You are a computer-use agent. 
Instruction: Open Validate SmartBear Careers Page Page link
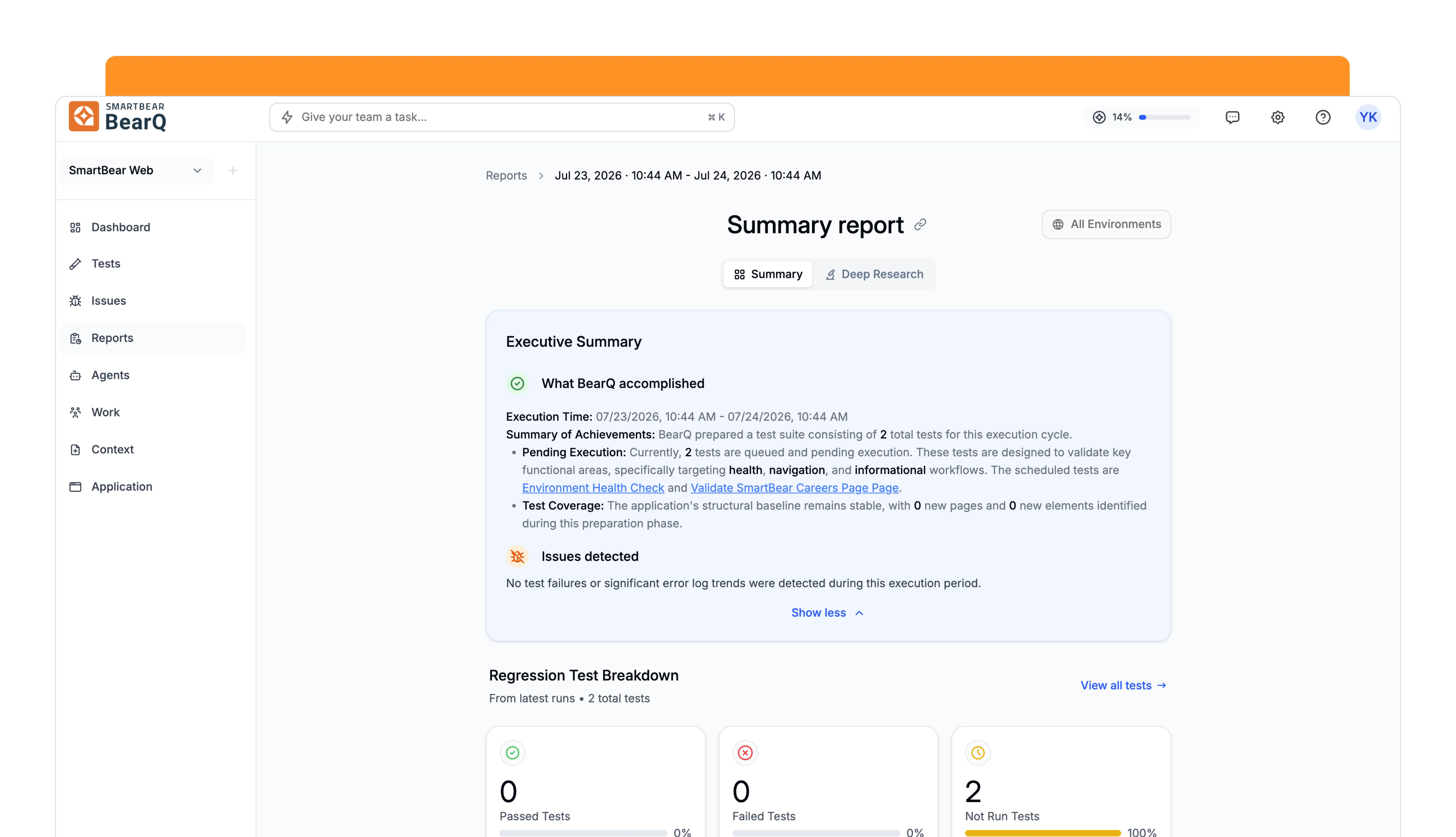tap(794, 488)
